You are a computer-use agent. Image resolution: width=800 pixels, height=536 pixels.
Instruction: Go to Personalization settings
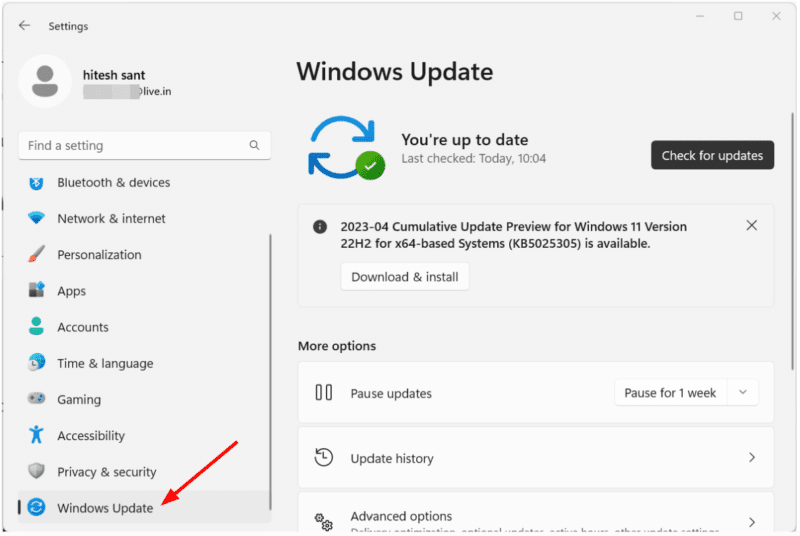[x=144, y=254]
